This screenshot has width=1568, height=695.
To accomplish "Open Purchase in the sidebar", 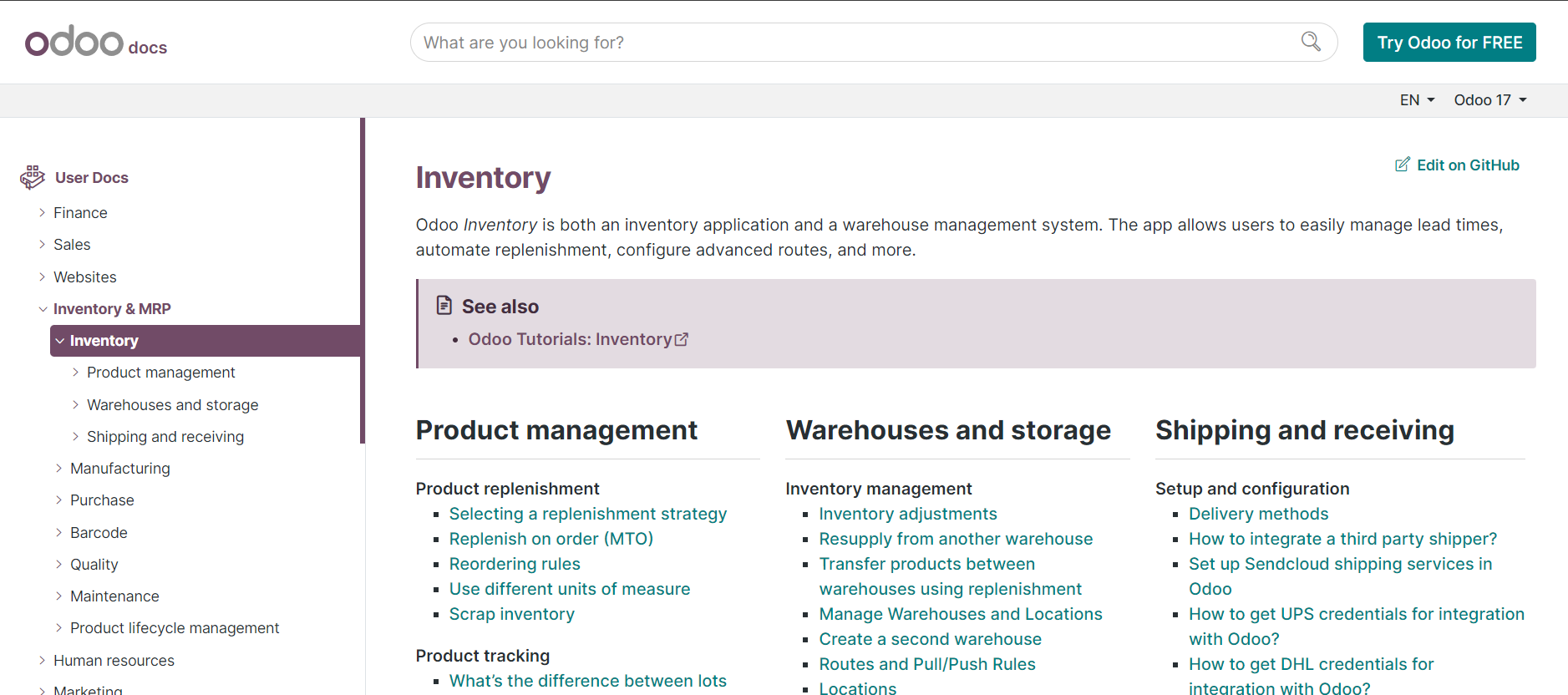I will [102, 500].
